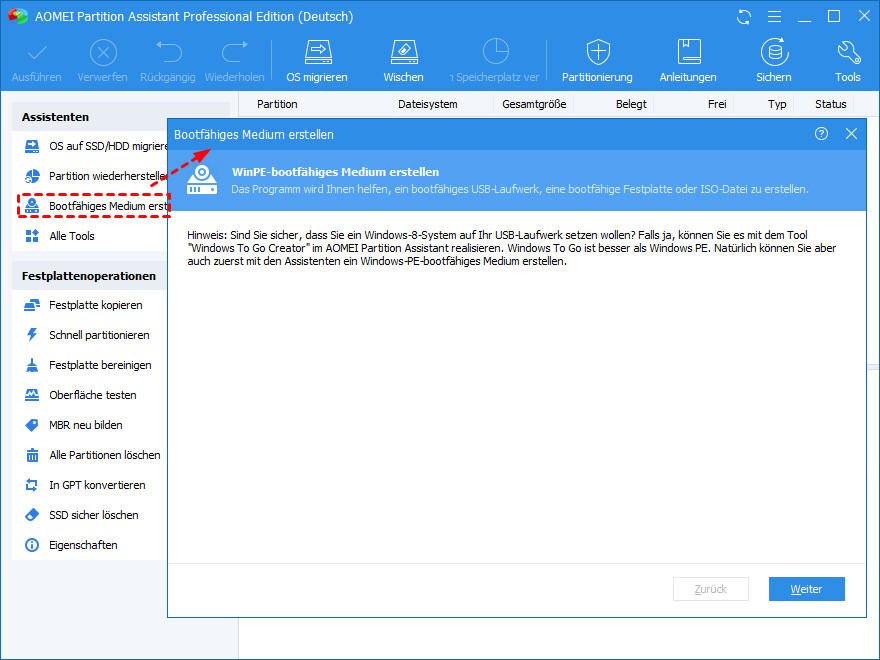Choose In GPT konvertieren operation
Image resolution: width=880 pixels, height=660 pixels.
coord(84,485)
